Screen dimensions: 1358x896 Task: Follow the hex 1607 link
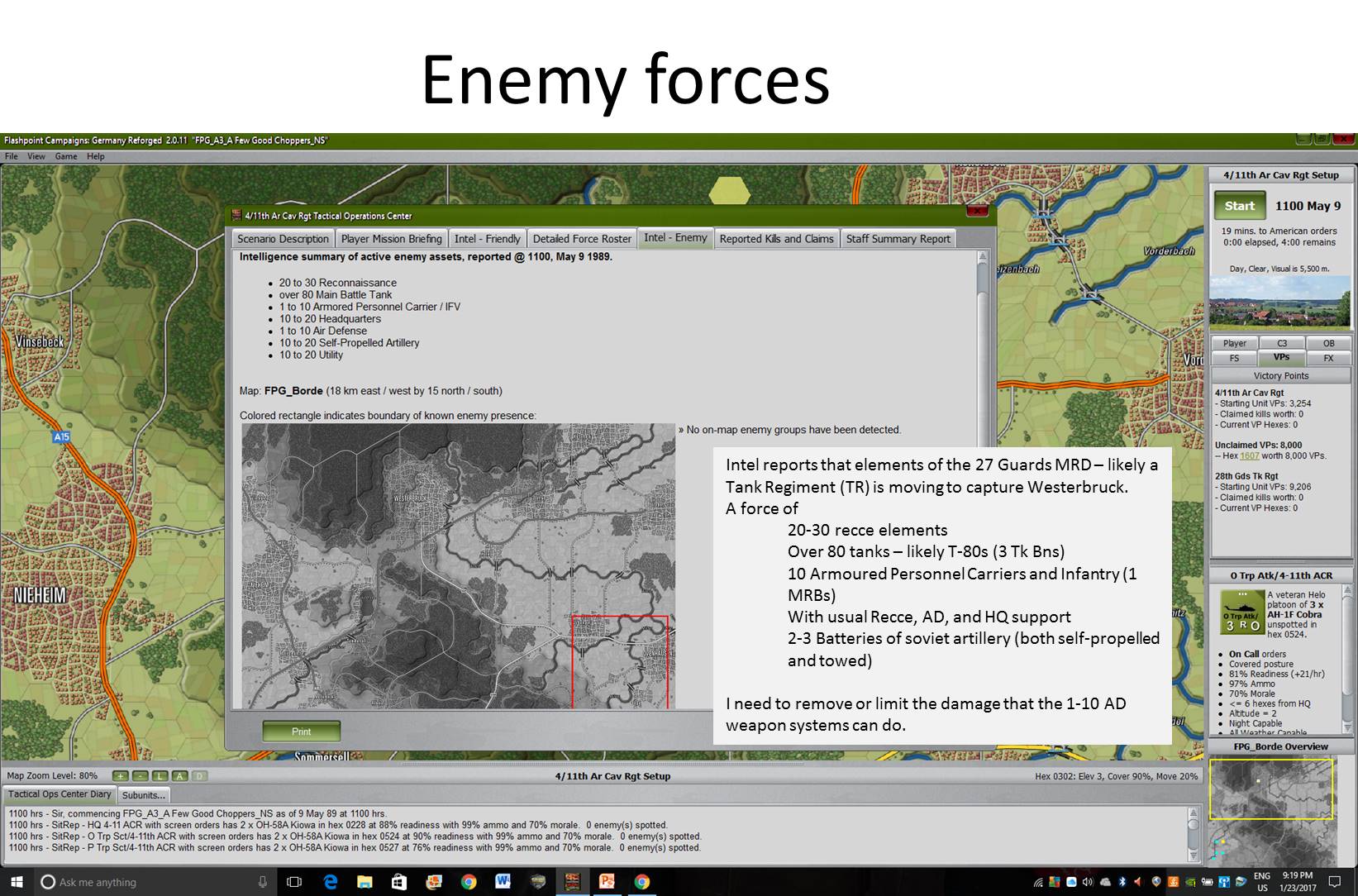[x=1250, y=455]
